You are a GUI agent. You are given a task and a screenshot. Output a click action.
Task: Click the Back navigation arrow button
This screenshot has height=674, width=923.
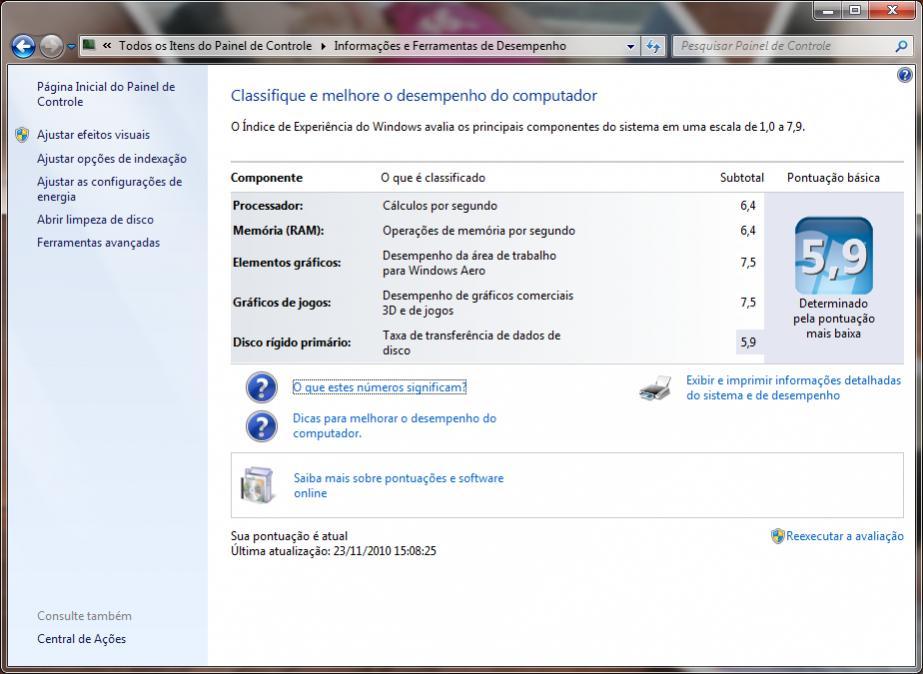(24, 47)
